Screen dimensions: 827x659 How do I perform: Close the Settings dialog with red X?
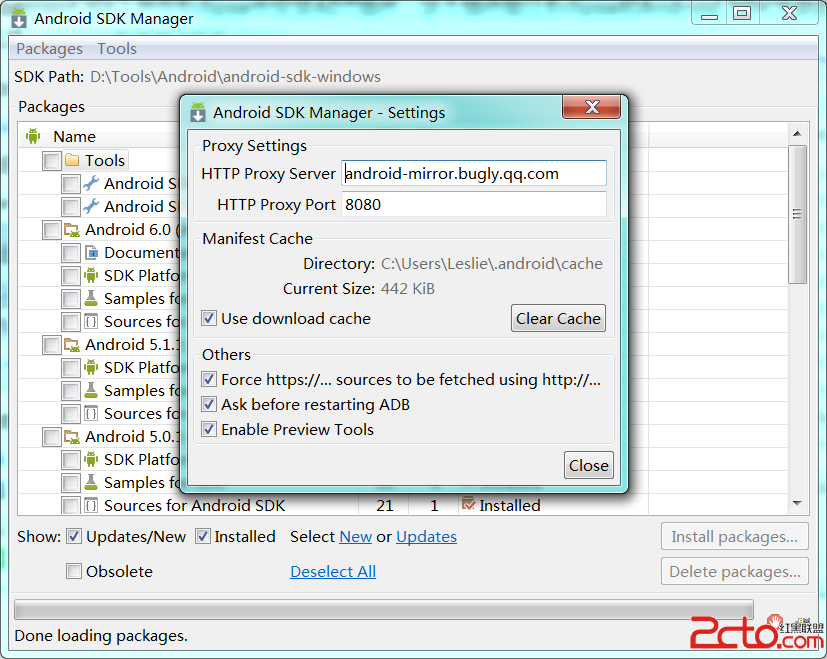tap(592, 107)
